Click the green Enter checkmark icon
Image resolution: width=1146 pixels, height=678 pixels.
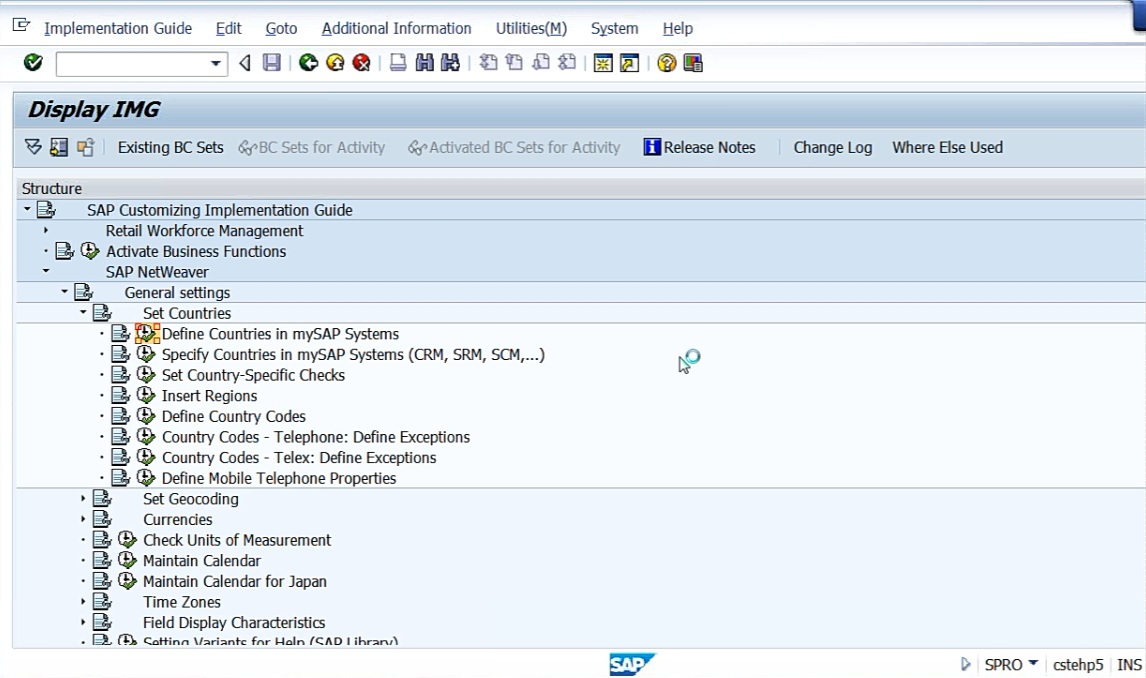point(33,63)
